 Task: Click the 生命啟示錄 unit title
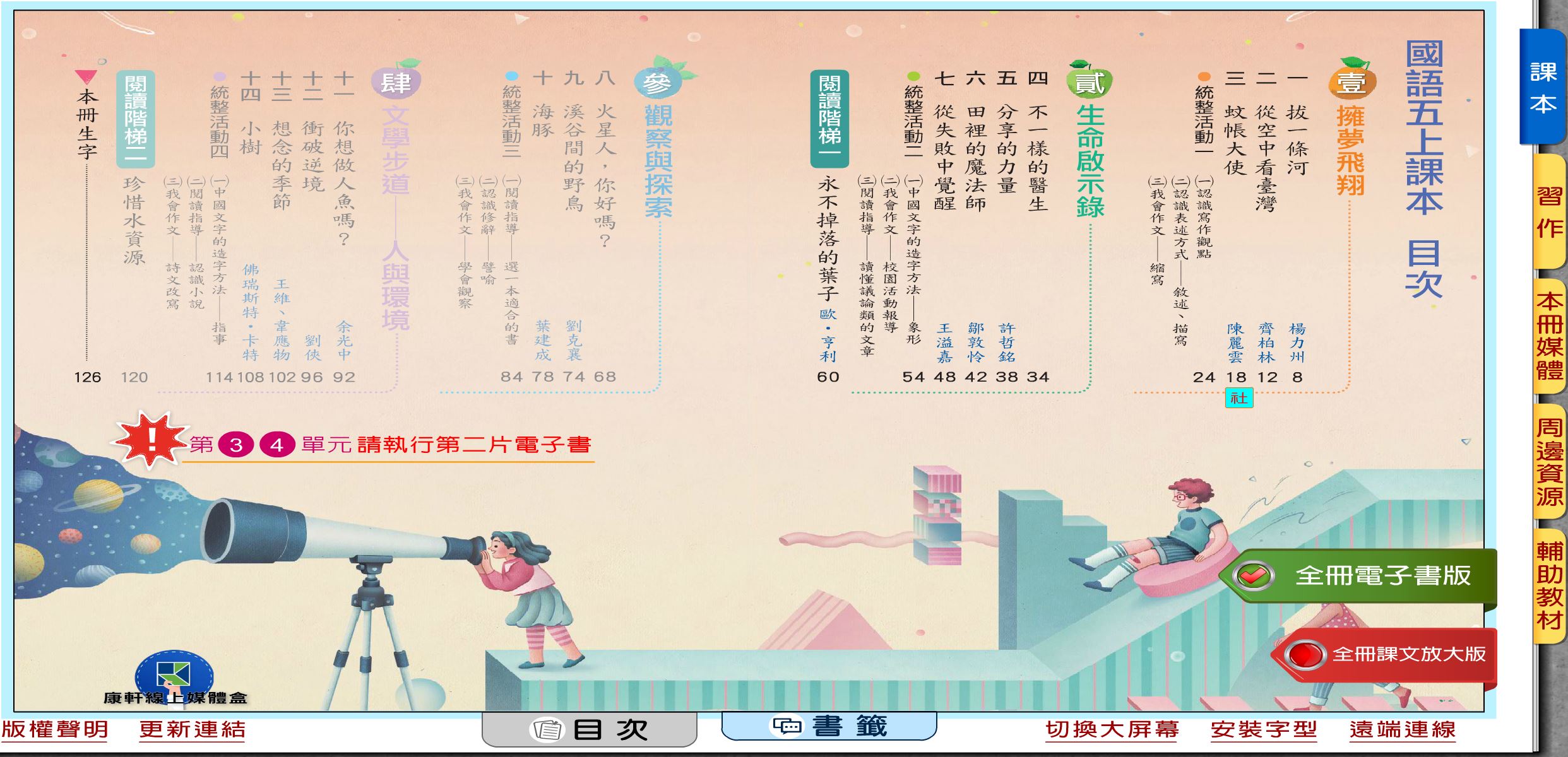point(1090,161)
